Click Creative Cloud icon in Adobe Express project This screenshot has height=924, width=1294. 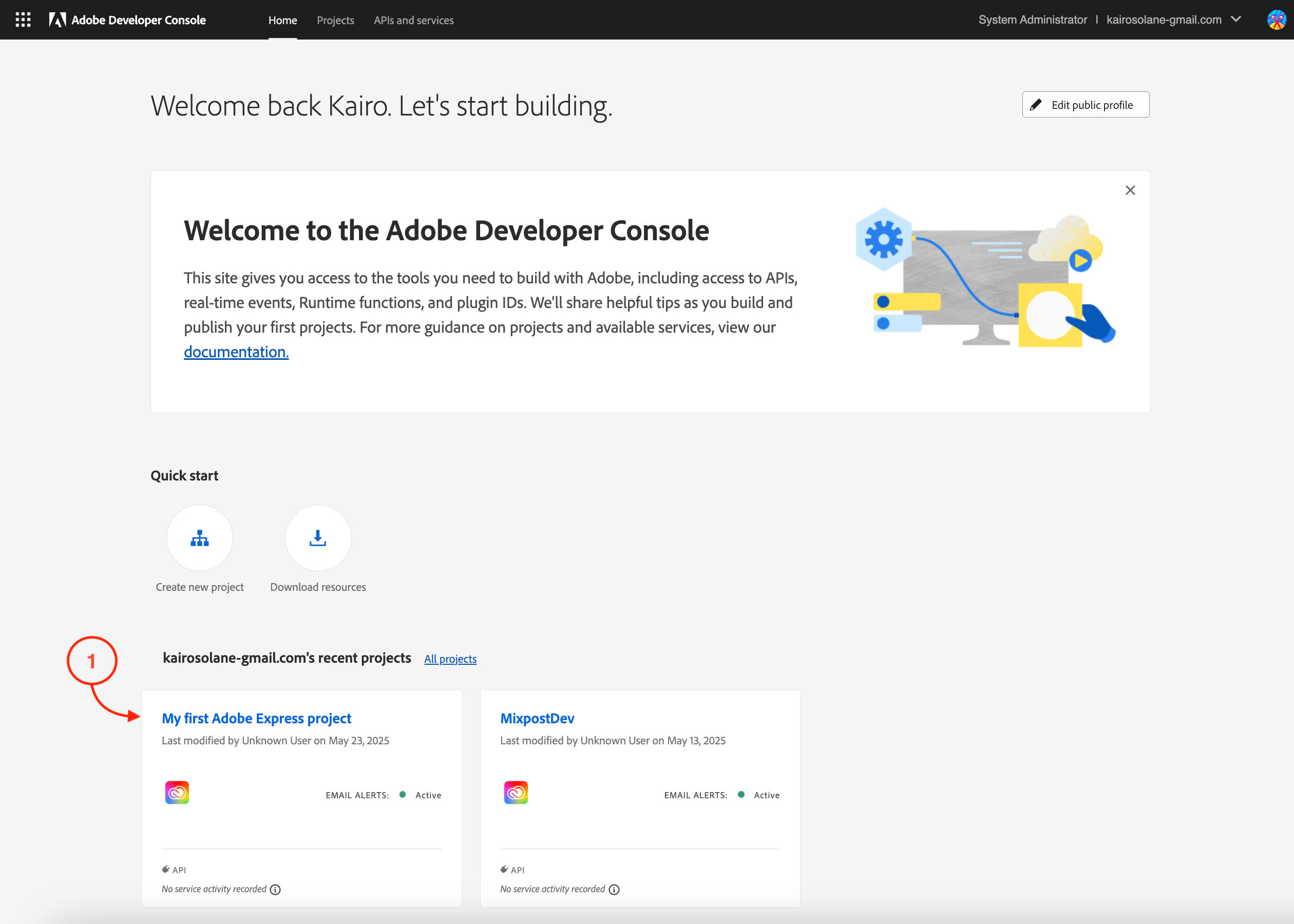(177, 793)
